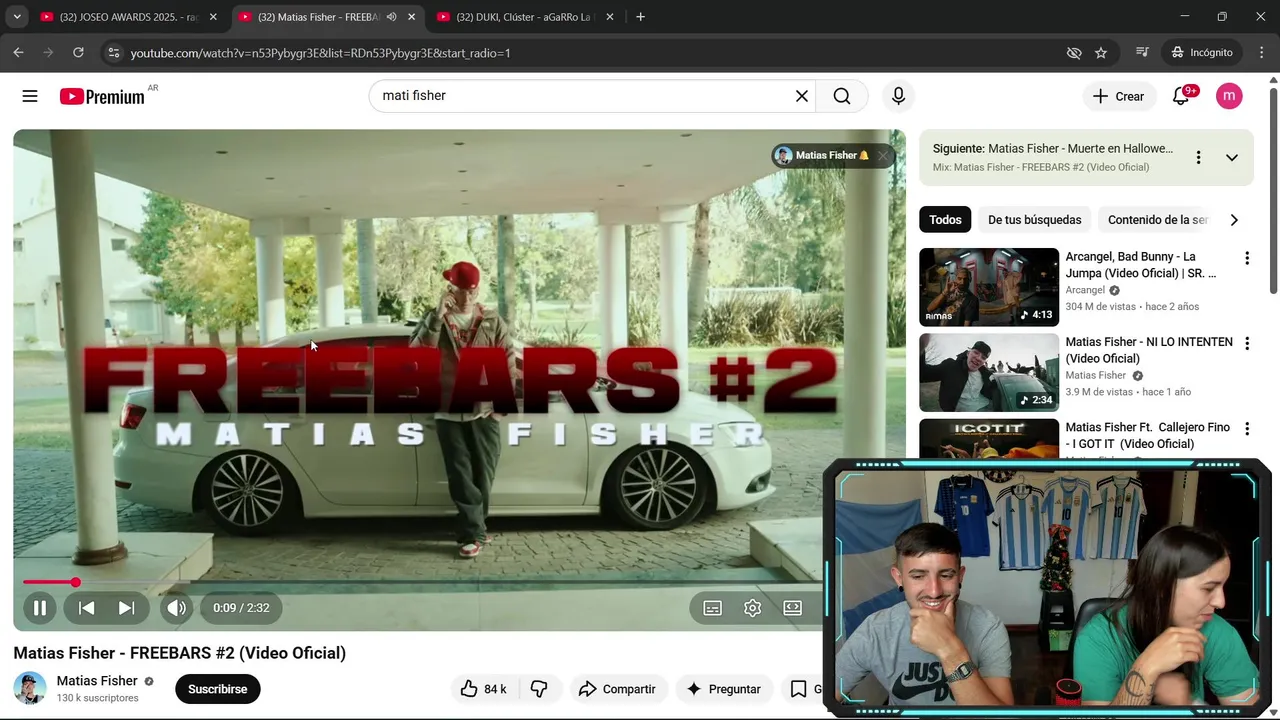Close the JOSEO AWARDS tab
Viewport: 1280px width, 720px height.
(x=213, y=17)
